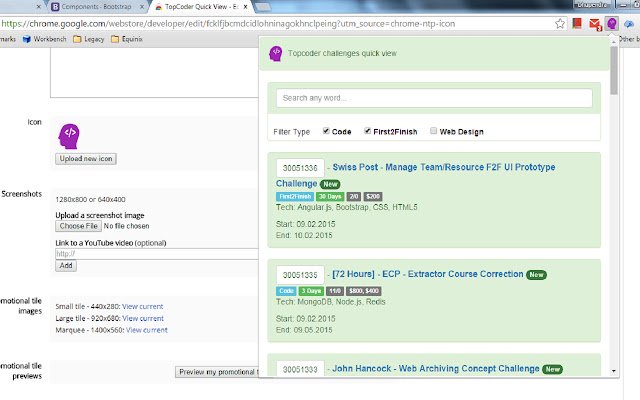Toggle the Topcoder purple head extension icon
Image resolution: width=640 pixels, height=400 pixels.
(x=611, y=24)
